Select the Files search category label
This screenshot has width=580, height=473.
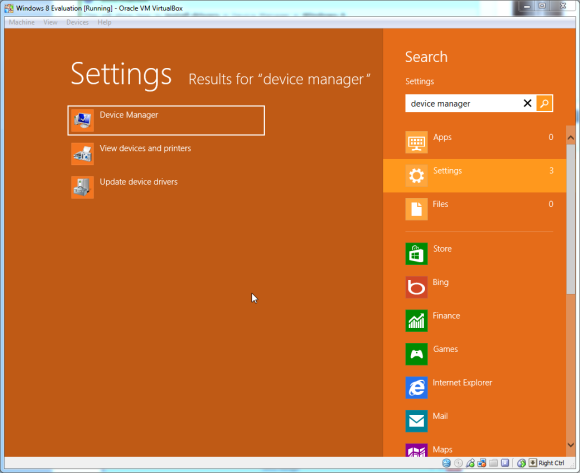[x=440, y=204]
